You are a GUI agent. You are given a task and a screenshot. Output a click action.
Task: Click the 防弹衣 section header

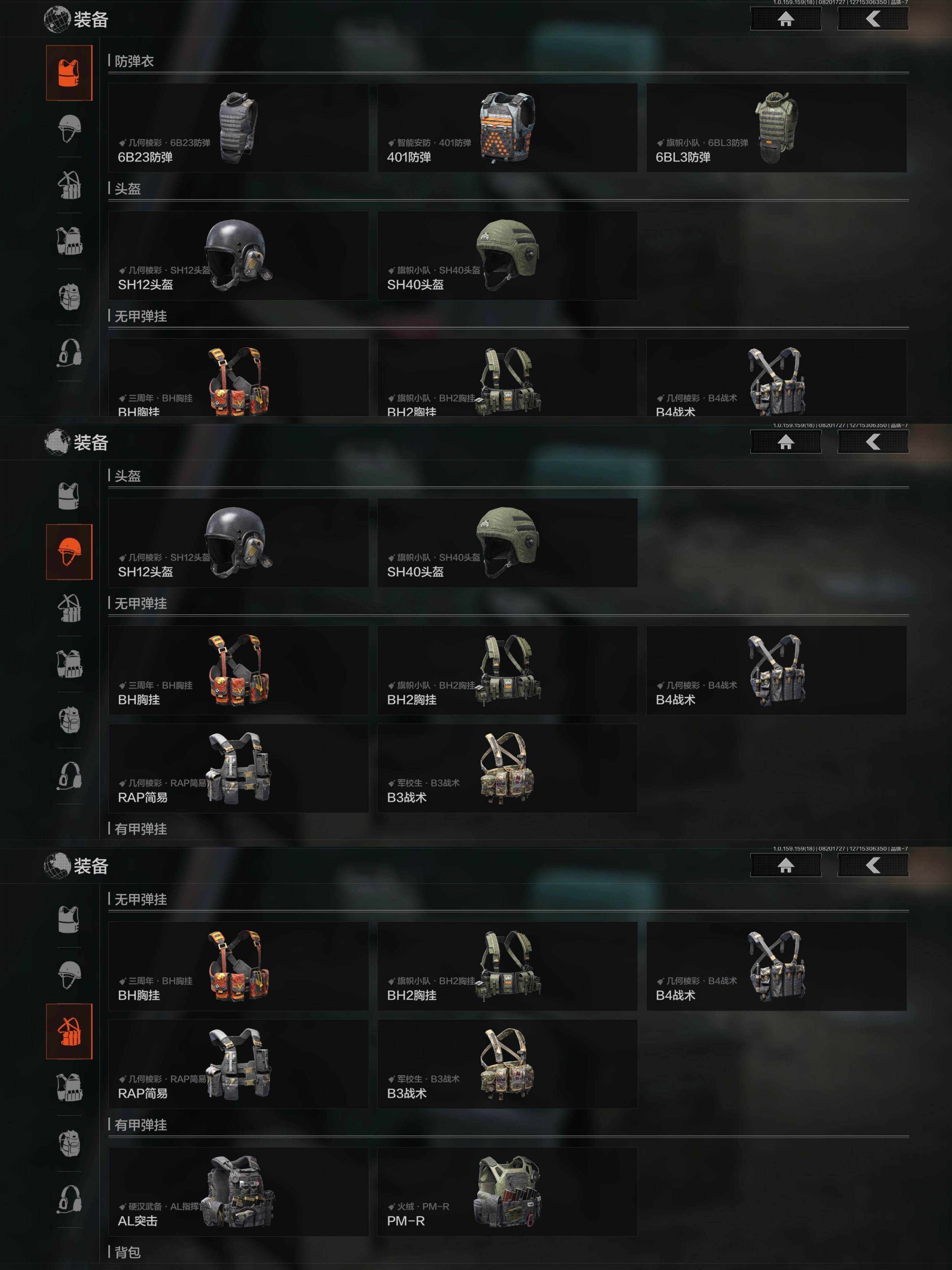click(134, 61)
